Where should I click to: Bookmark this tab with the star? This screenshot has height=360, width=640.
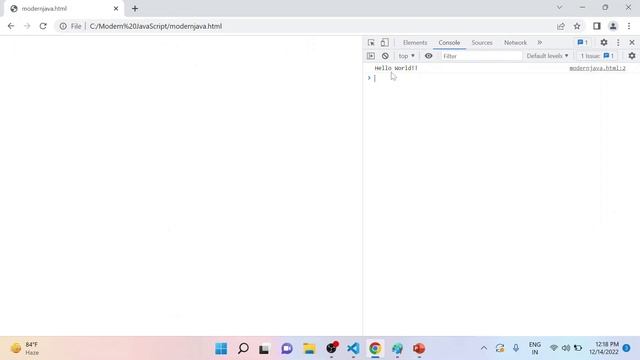(x=577, y=26)
